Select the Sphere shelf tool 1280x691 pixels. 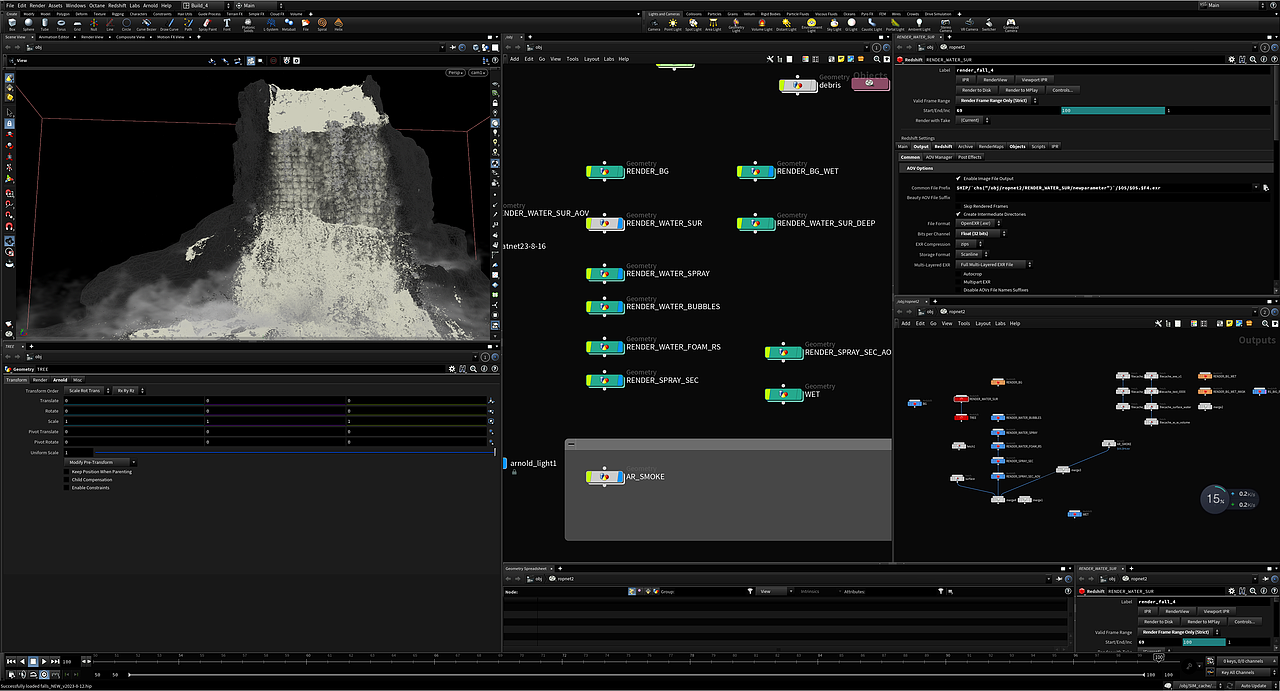pos(27,24)
